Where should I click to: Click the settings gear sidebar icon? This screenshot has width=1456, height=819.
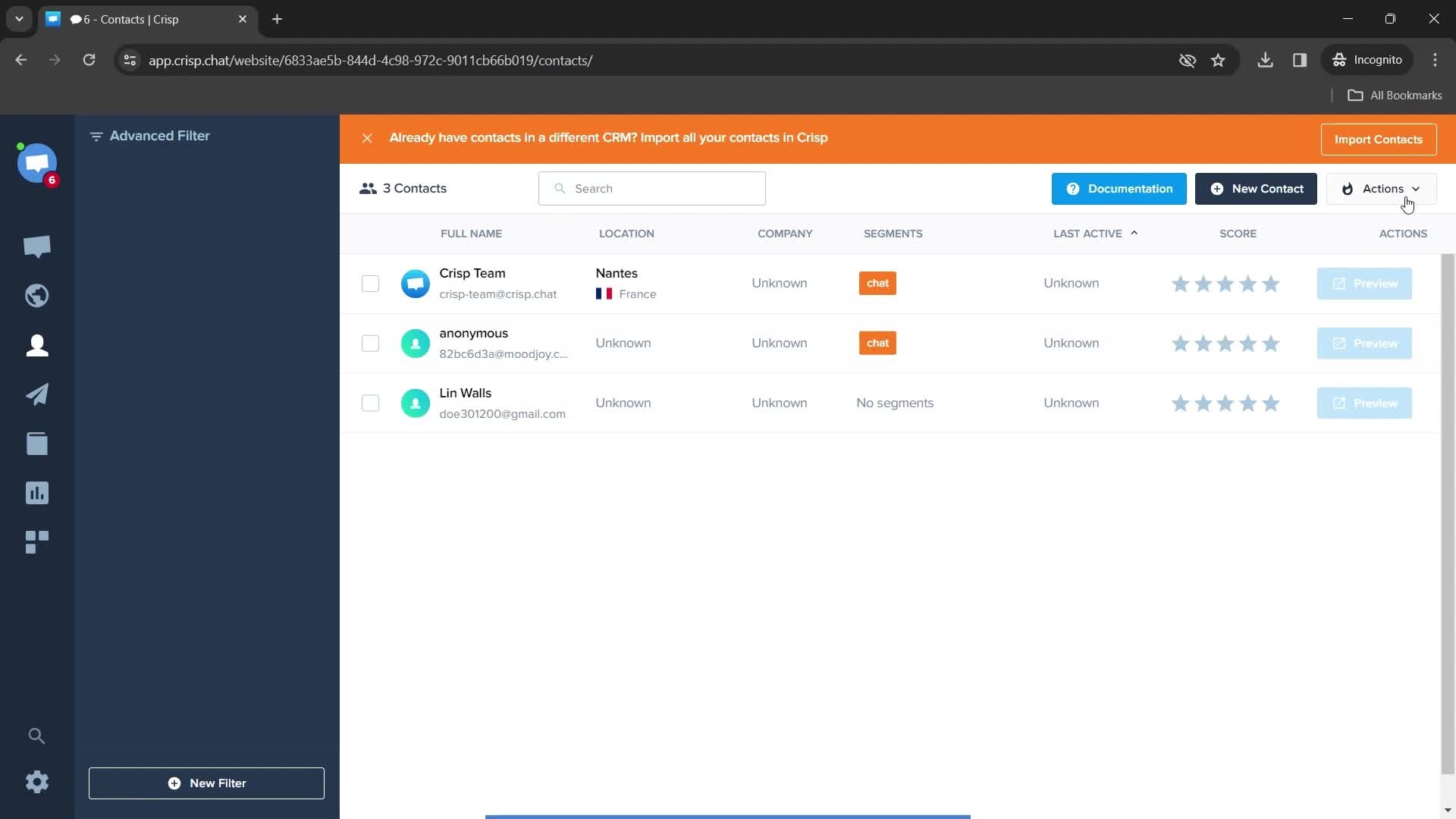[x=37, y=782]
